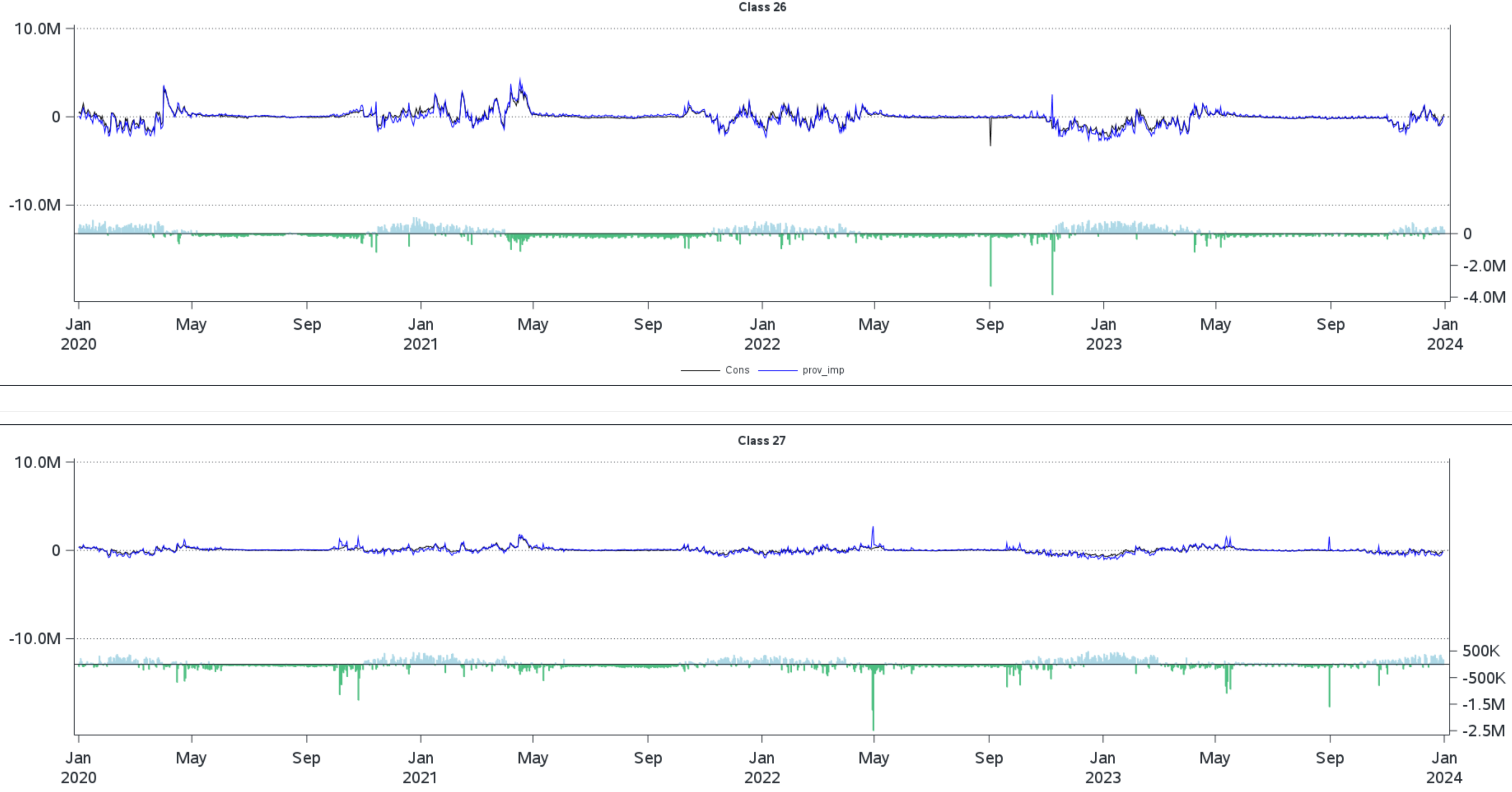Click the Cons legend text label
1512x792 pixels.
click(737, 370)
